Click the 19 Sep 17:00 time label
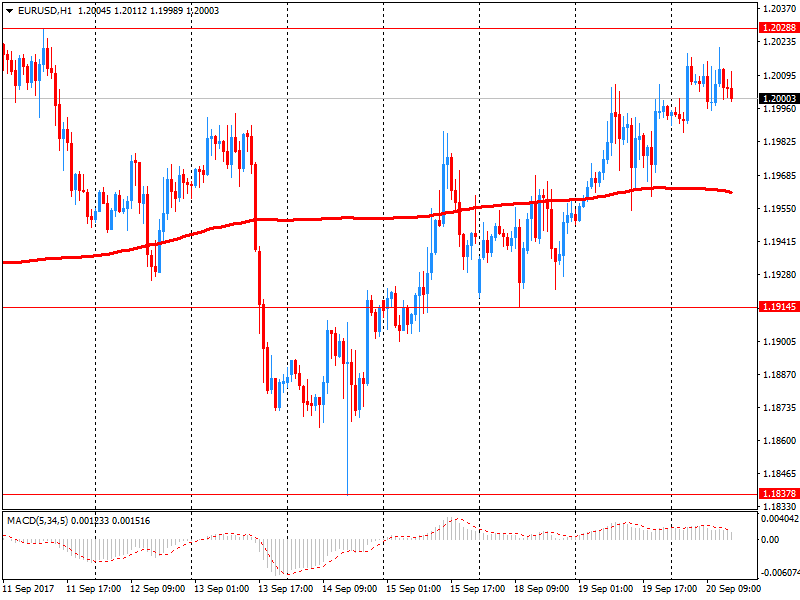 click(669, 588)
